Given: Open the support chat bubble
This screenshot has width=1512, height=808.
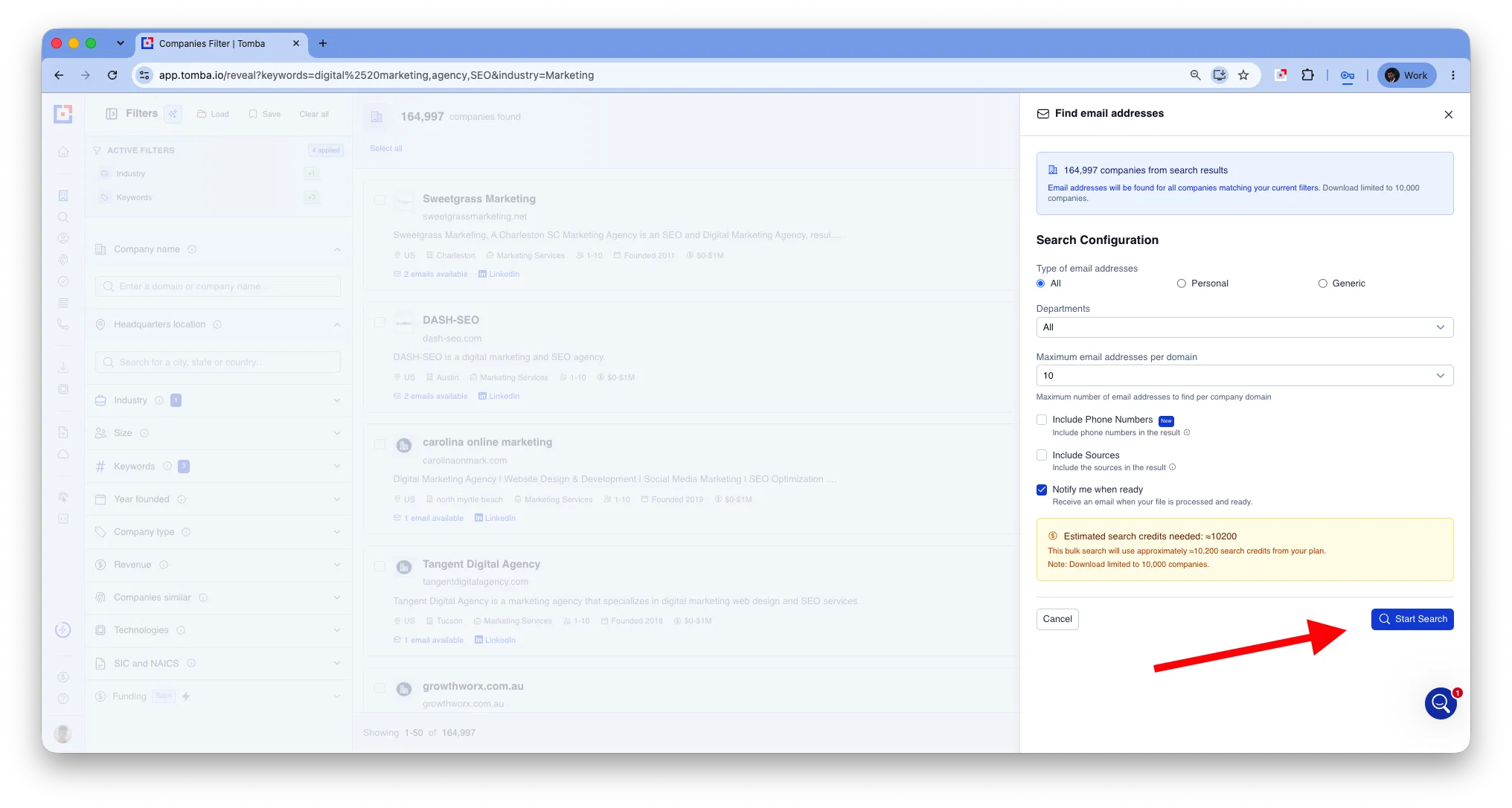Looking at the screenshot, I should click(x=1441, y=702).
